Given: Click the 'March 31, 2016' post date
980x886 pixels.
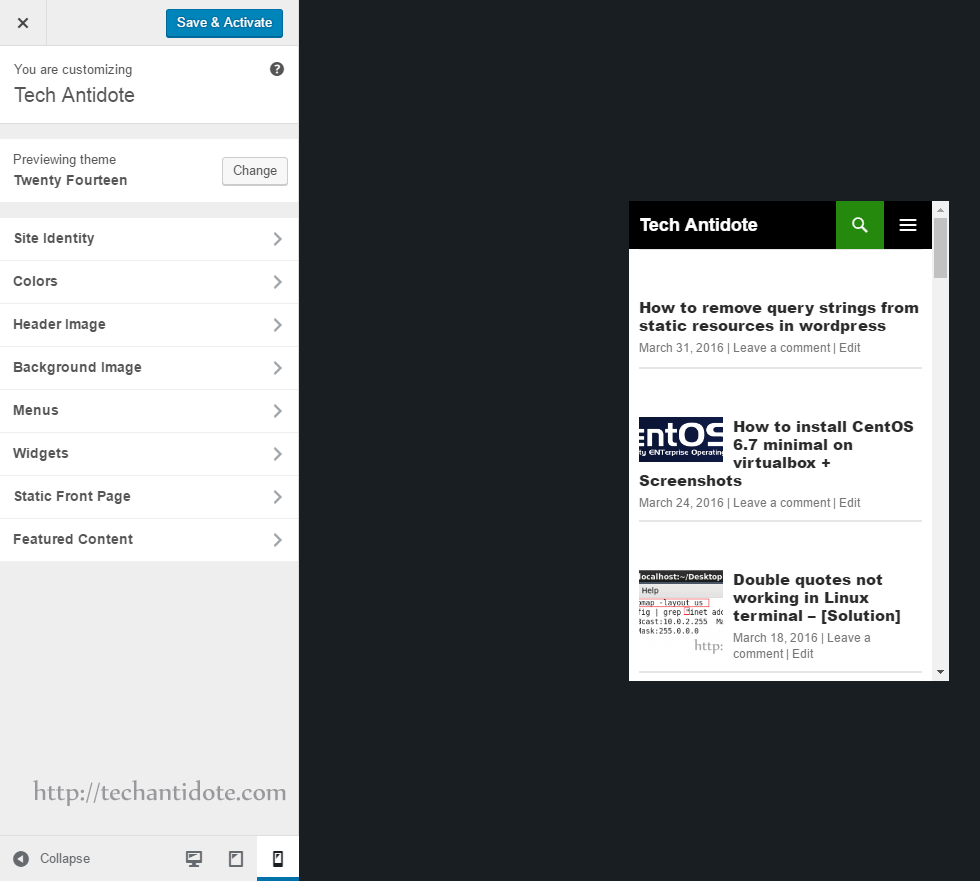Looking at the screenshot, I should tap(681, 348).
